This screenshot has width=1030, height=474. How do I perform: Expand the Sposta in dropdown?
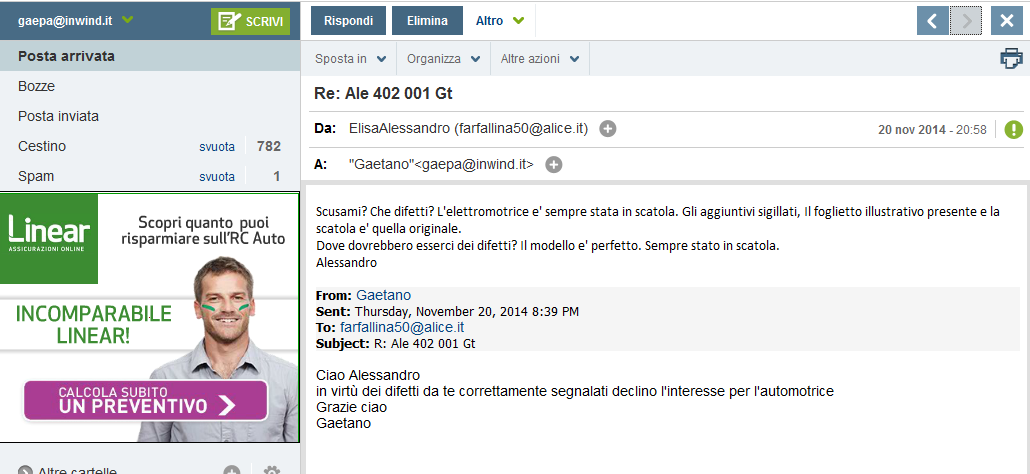coord(349,59)
